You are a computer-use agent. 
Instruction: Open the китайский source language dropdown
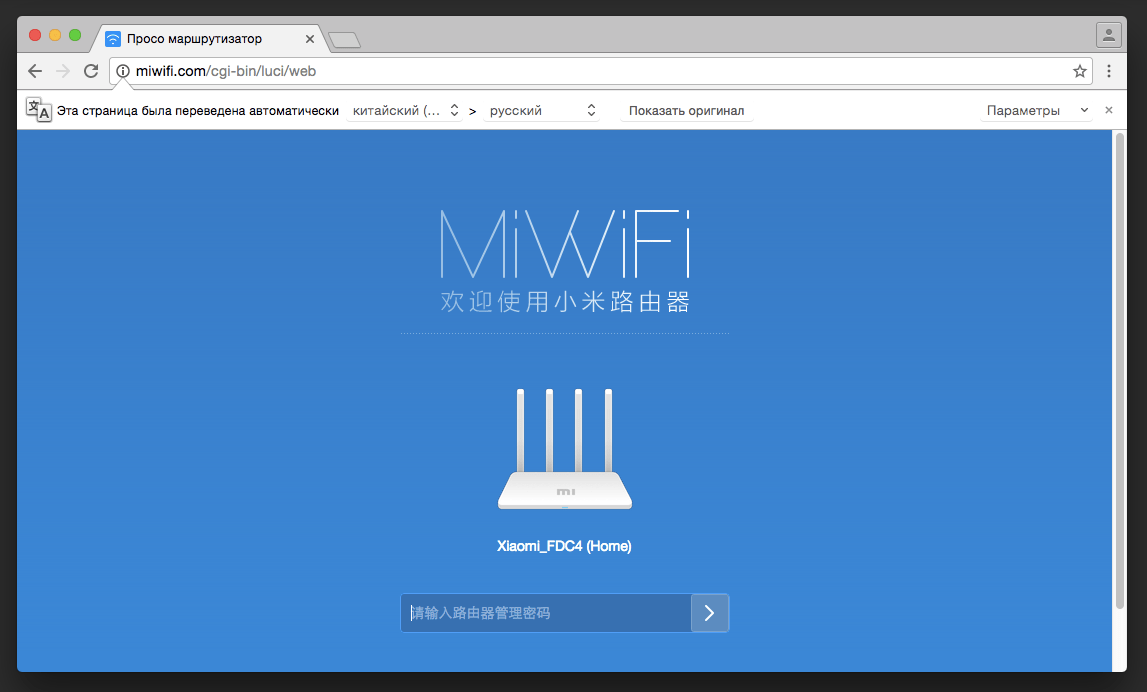pyautogui.click(x=405, y=110)
